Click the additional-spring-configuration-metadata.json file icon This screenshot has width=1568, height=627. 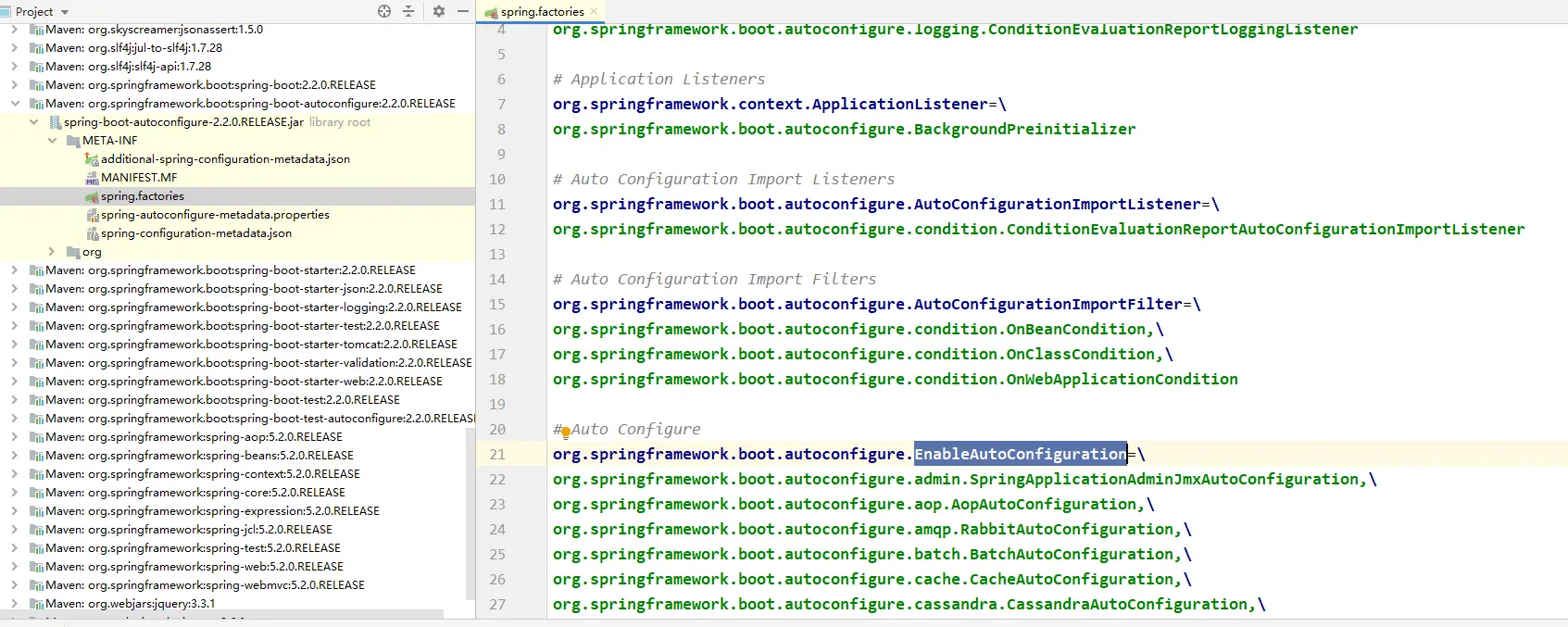click(x=92, y=159)
